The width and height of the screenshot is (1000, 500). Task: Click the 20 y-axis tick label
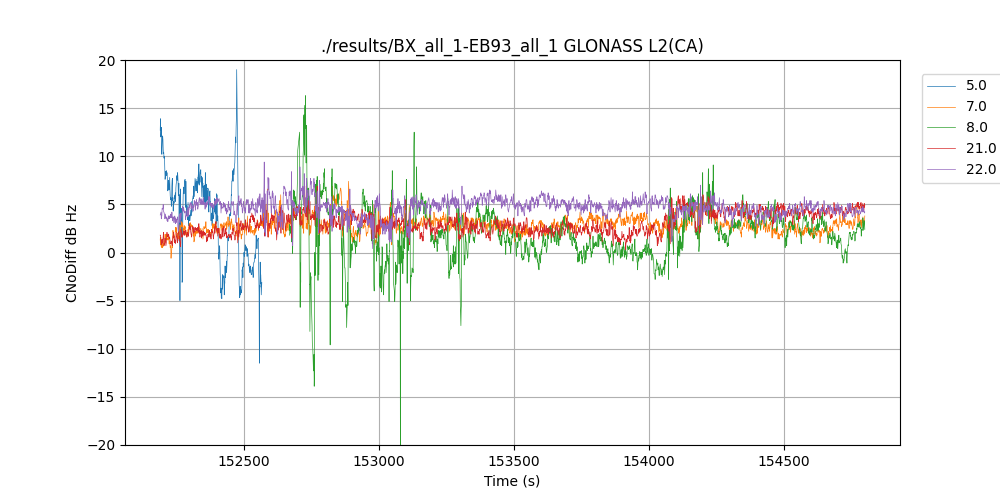click(x=108, y=60)
